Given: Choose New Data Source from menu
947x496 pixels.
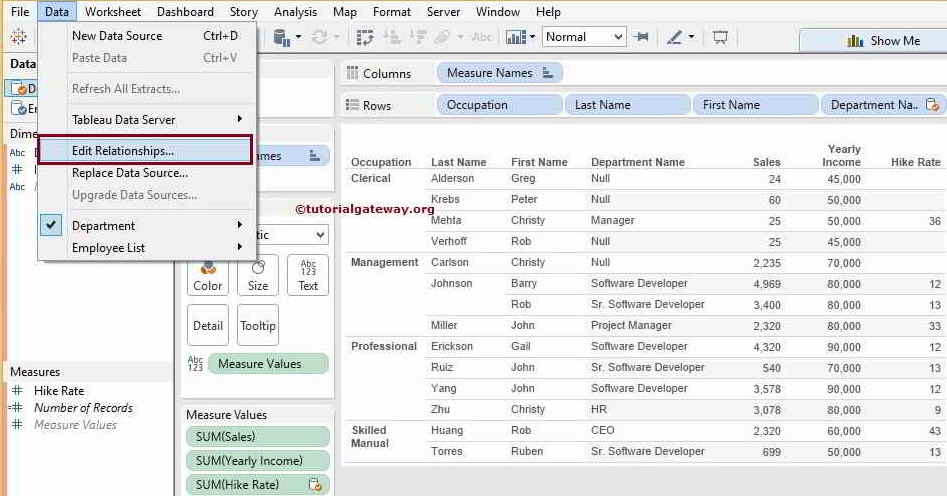Looking at the screenshot, I should point(117,36).
